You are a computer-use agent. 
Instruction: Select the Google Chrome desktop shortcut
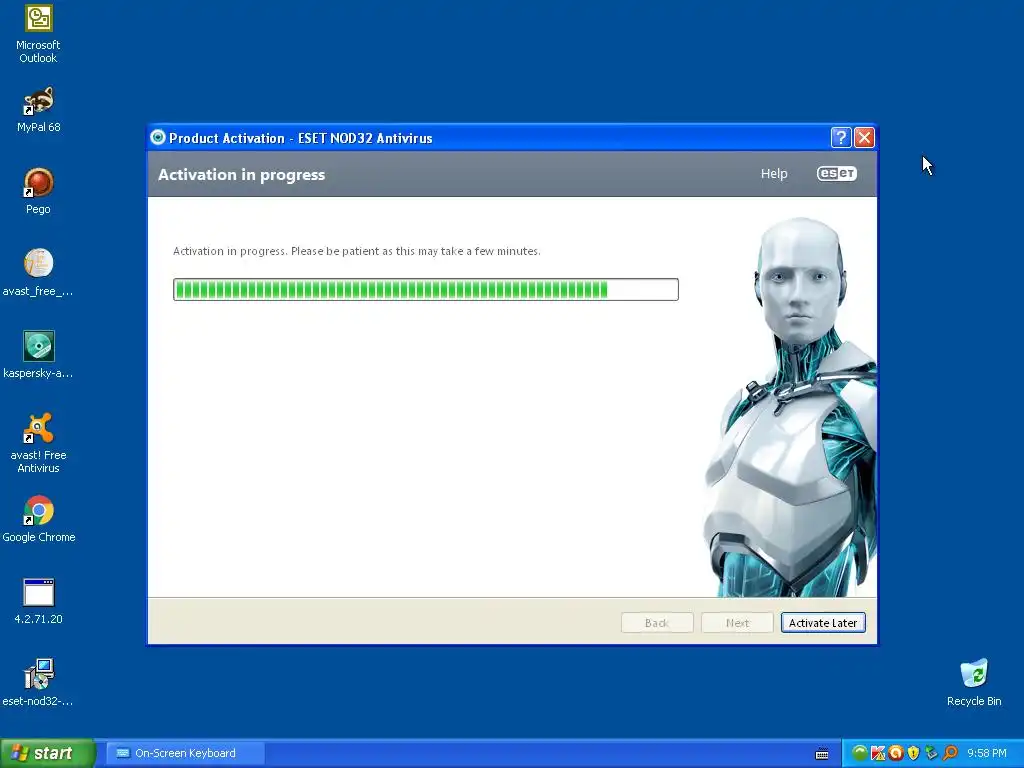click(x=39, y=520)
